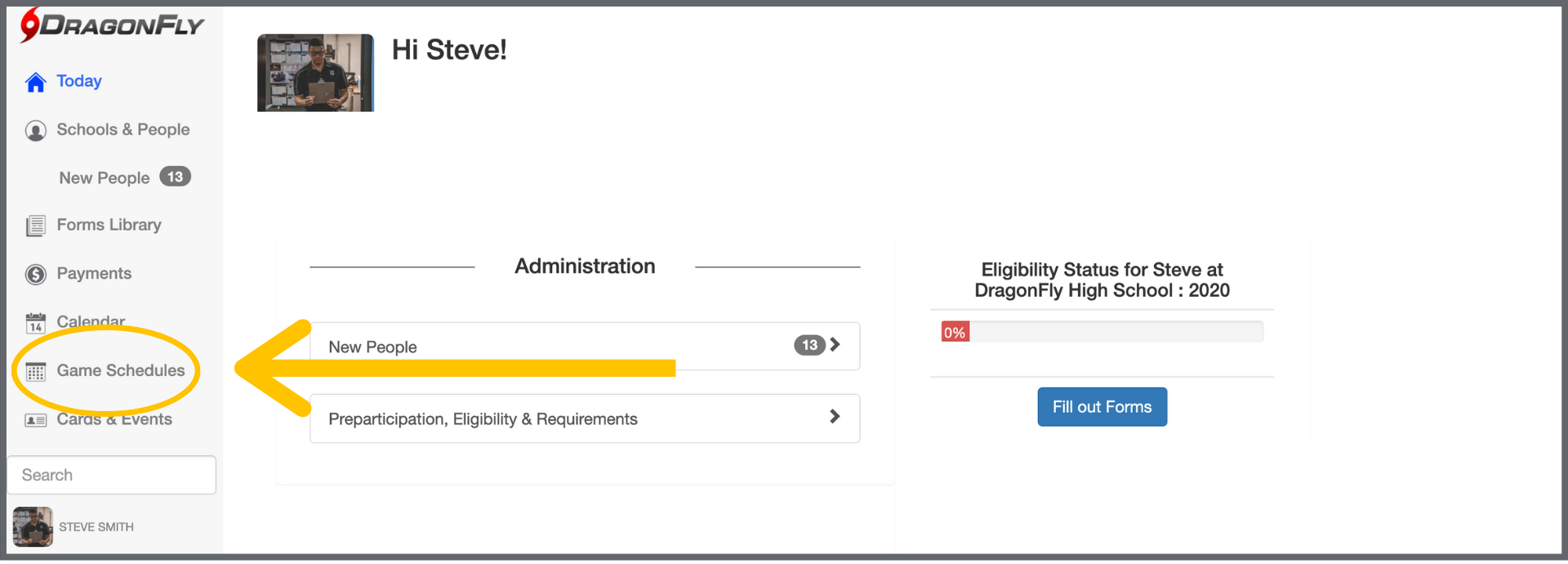Expand Preparticipation, Eligibility & Requirements chevron
Viewport: 1568px width, 564px height.
[x=835, y=417]
